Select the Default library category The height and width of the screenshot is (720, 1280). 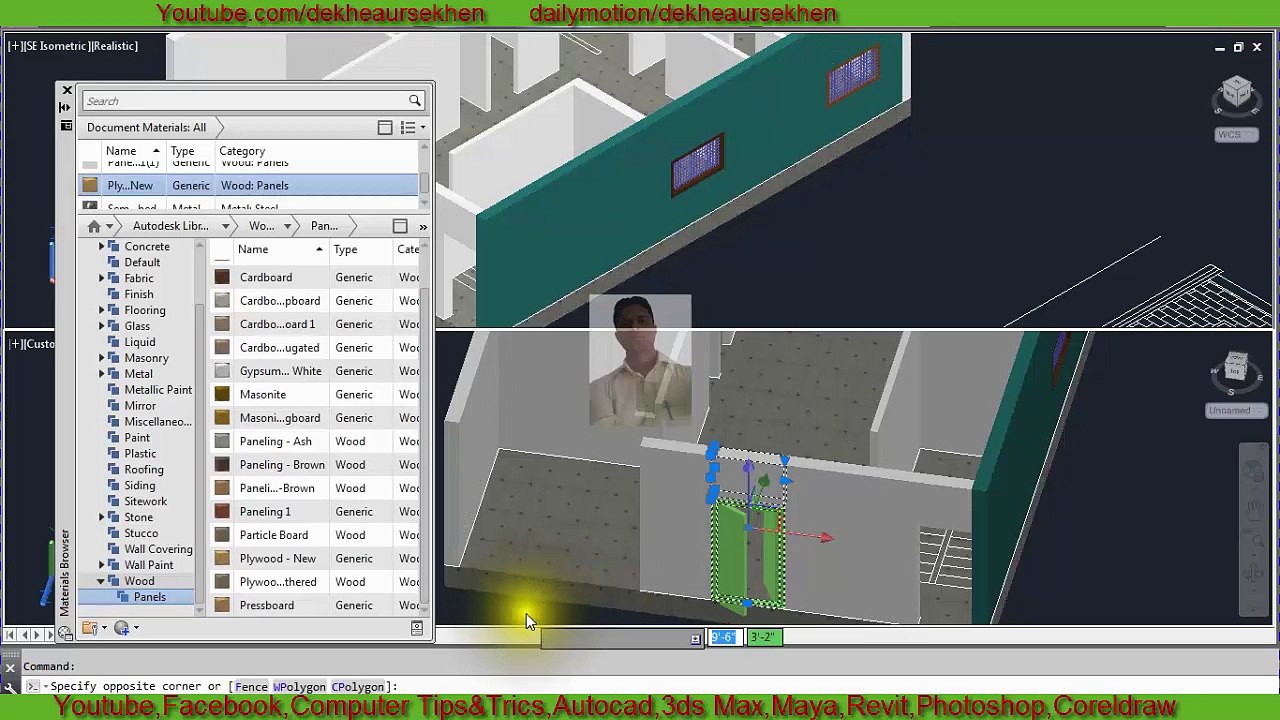(142, 262)
